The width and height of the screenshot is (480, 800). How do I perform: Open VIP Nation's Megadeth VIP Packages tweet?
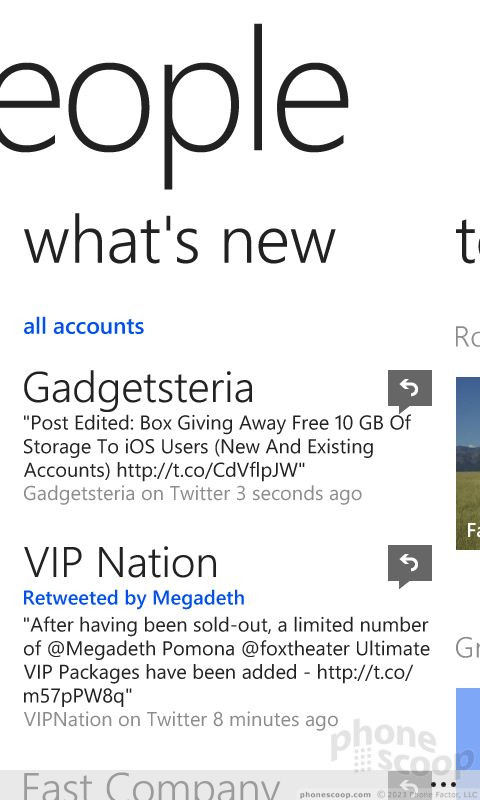coord(226,660)
